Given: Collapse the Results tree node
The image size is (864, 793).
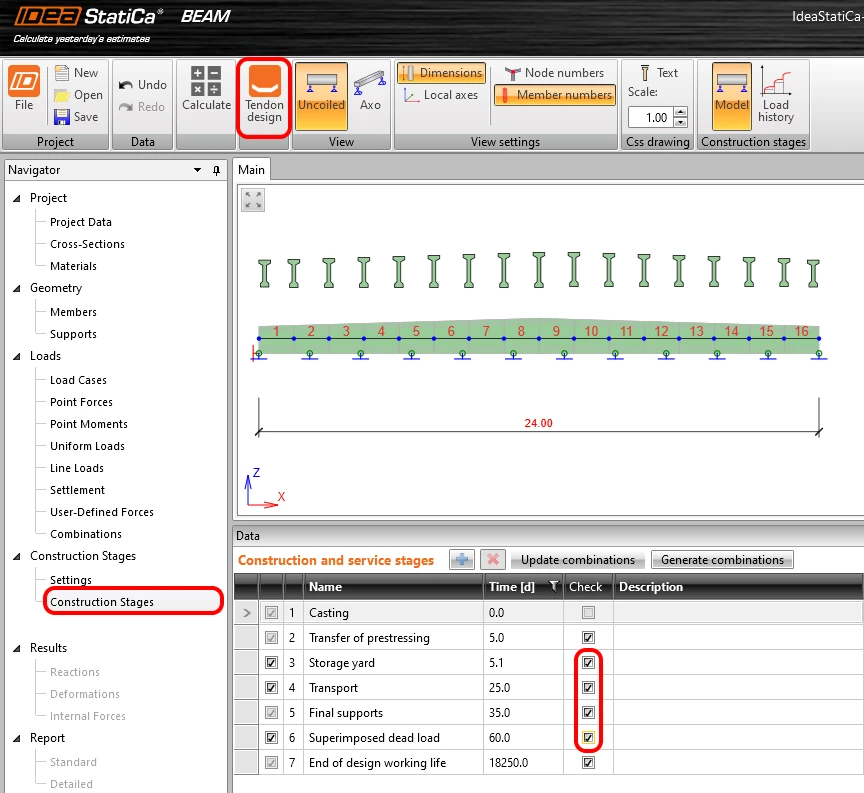Looking at the screenshot, I should coord(17,649).
